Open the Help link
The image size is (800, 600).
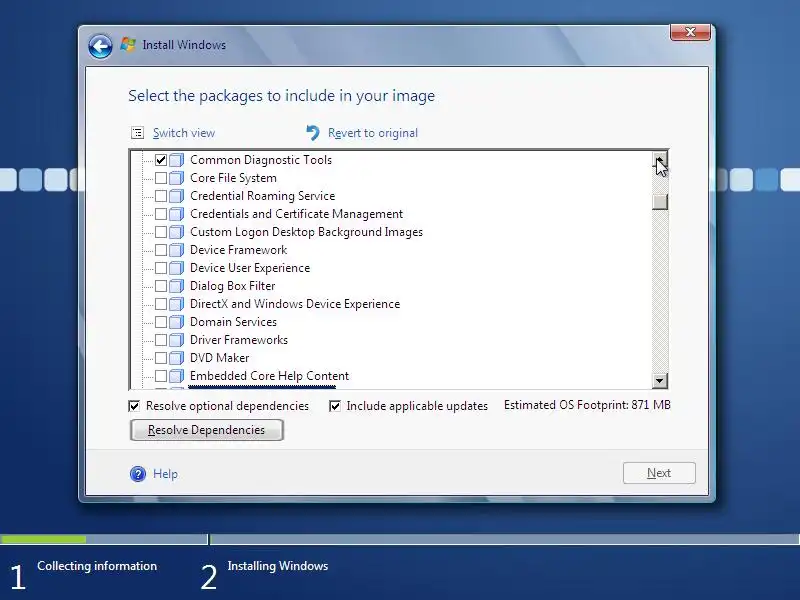click(x=165, y=474)
